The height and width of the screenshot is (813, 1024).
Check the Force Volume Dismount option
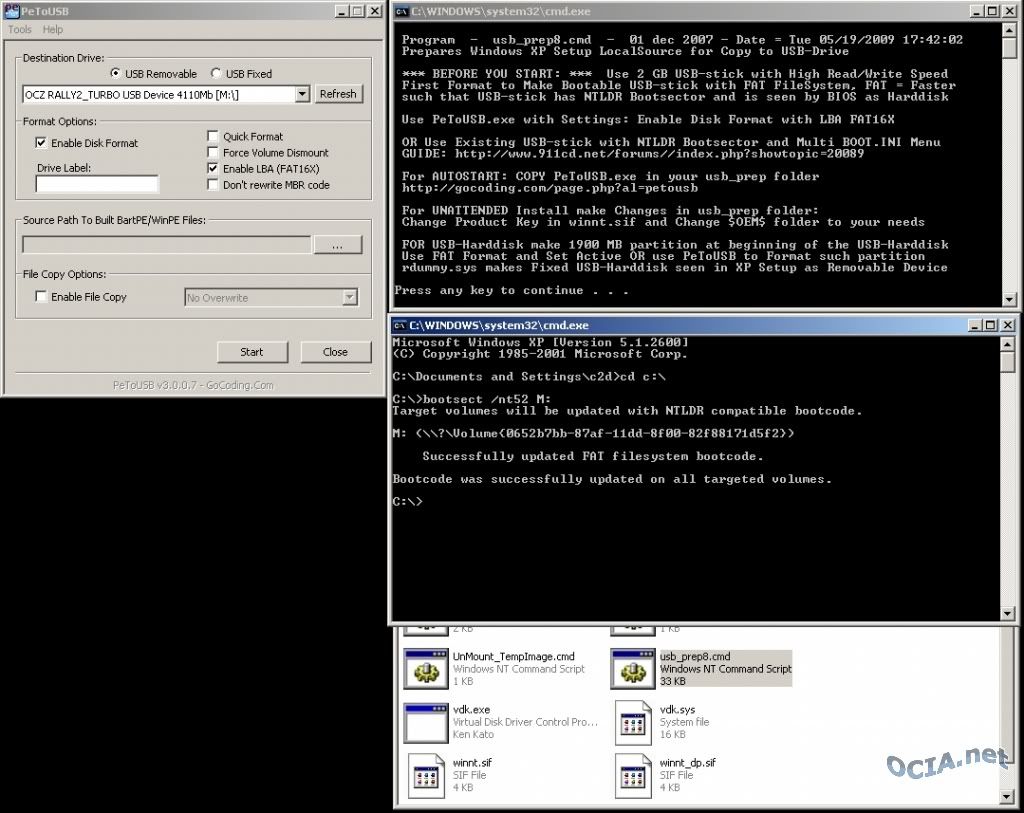coord(213,153)
